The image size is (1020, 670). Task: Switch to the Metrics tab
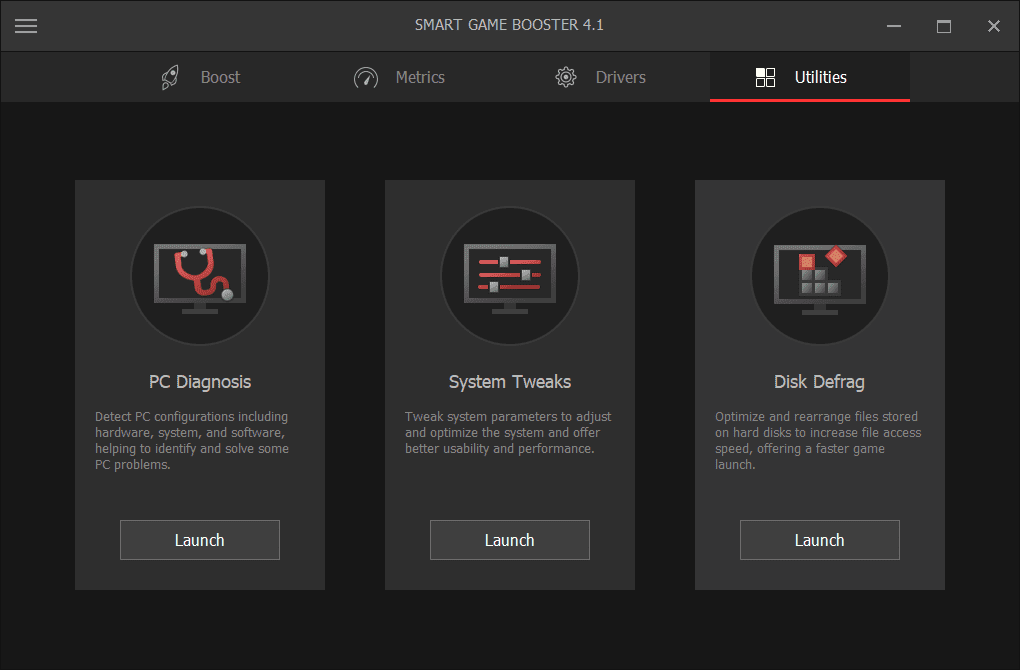tap(399, 77)
